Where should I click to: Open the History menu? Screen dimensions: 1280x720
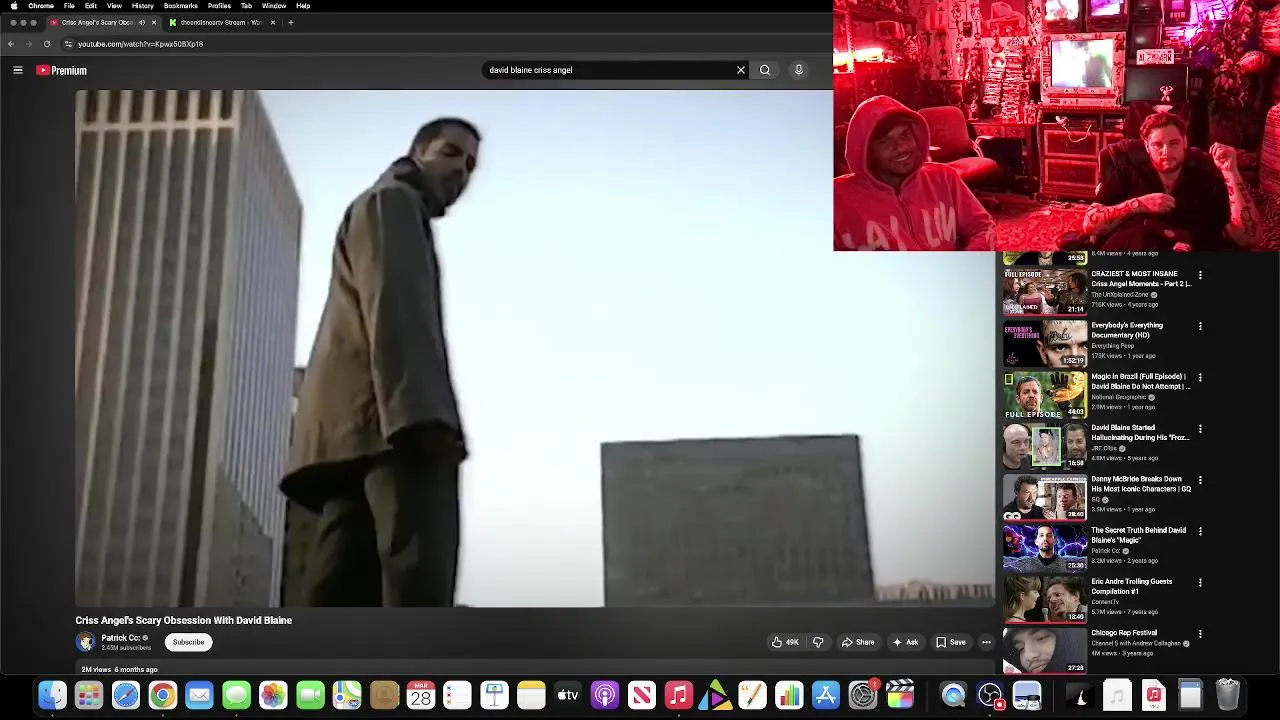pyautogui.click(x=143, y=6)
